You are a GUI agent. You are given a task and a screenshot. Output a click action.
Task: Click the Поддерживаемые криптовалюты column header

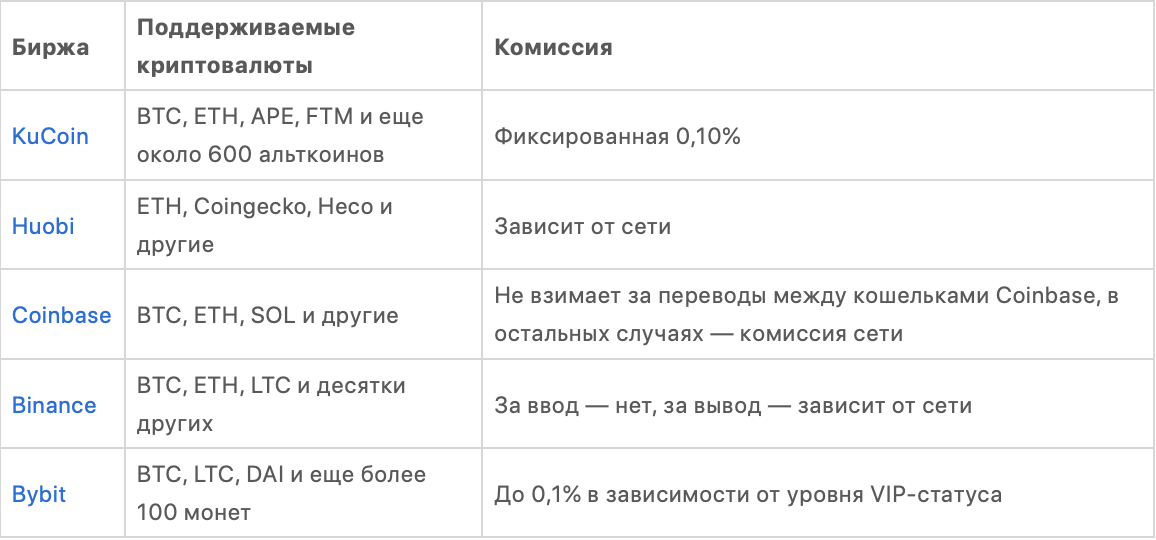245,47
